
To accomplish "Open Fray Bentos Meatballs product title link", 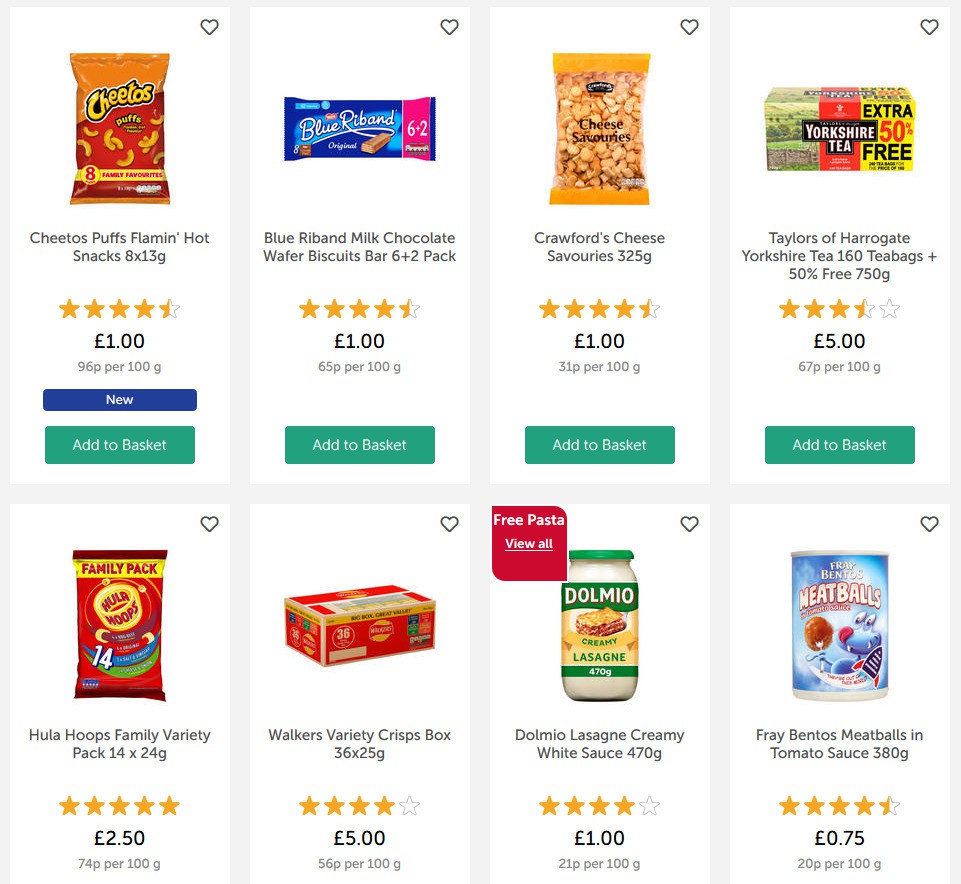I will (x=840, y=744).
